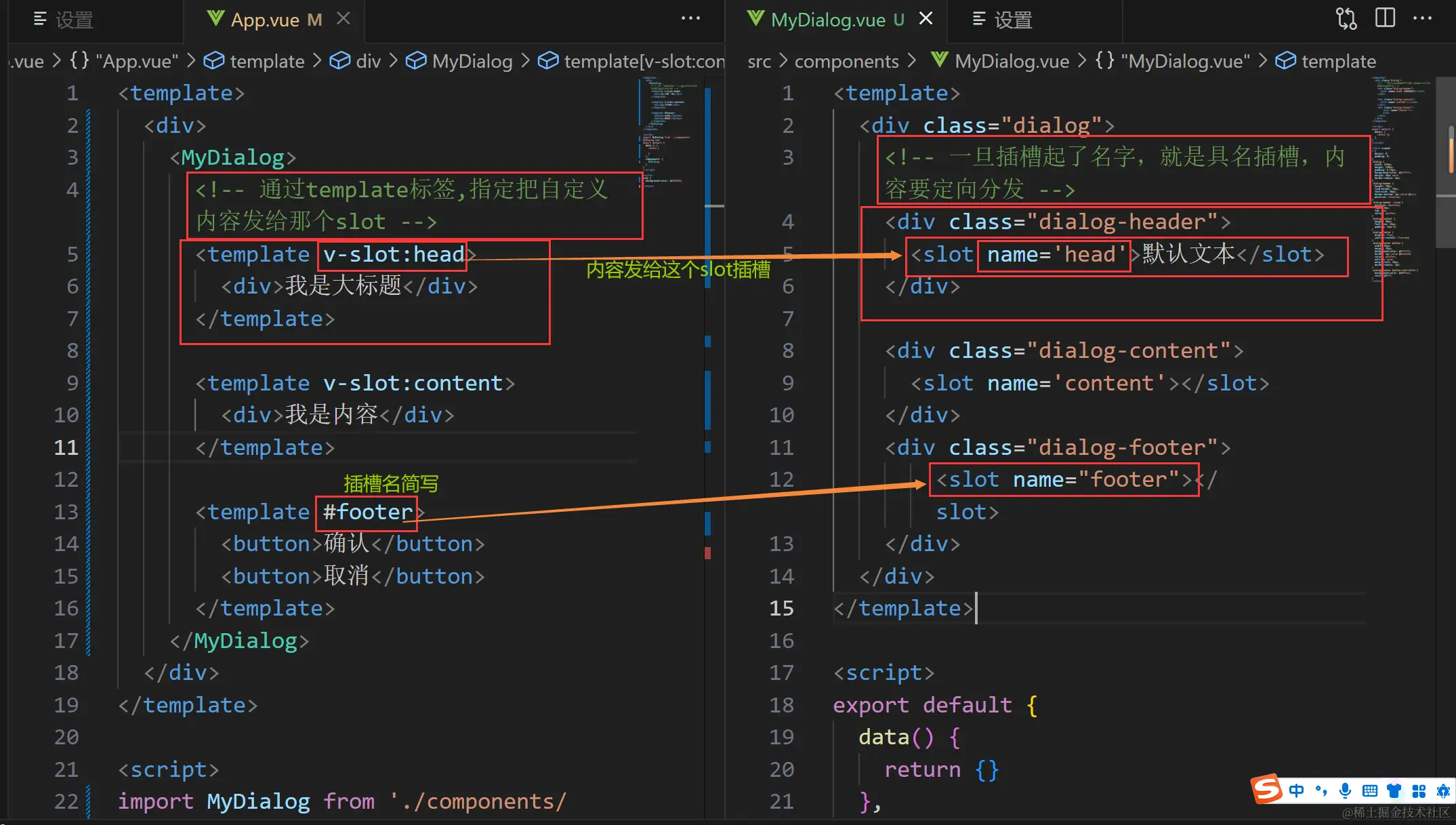The width and height of the screenshot is (1456, 825).
Task: Open the MyDialog breadcrumb in the left pane
Action: click(x=459, y=61)
